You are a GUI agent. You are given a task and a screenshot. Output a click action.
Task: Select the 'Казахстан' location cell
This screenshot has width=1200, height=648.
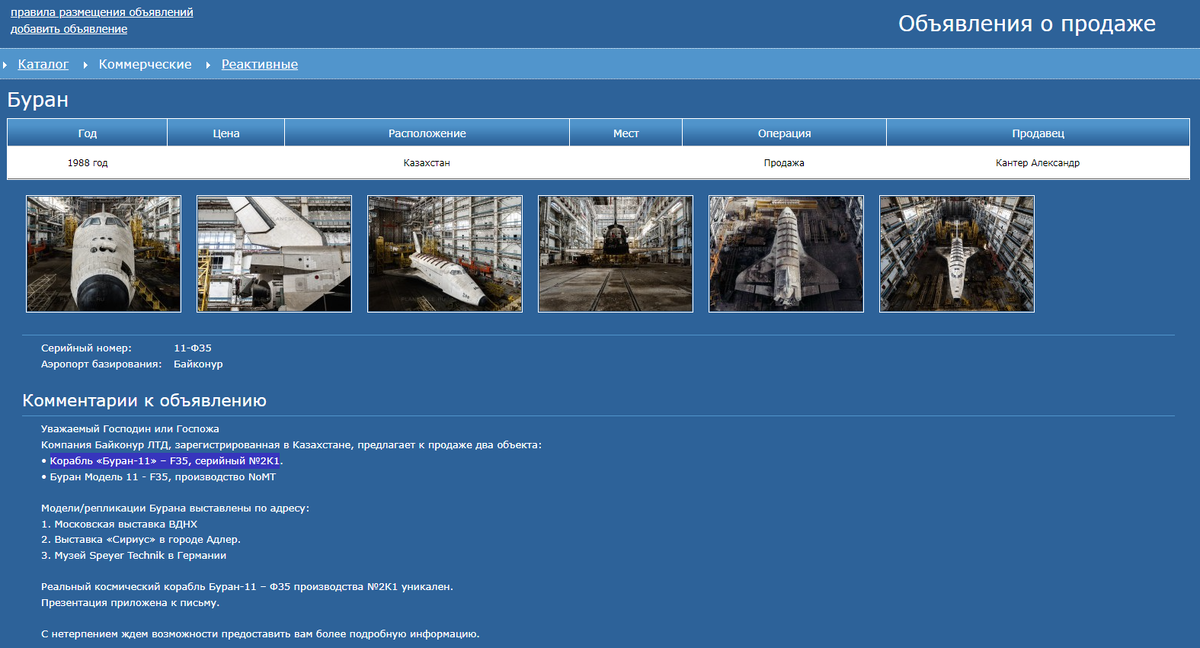(x=427, y=162)
